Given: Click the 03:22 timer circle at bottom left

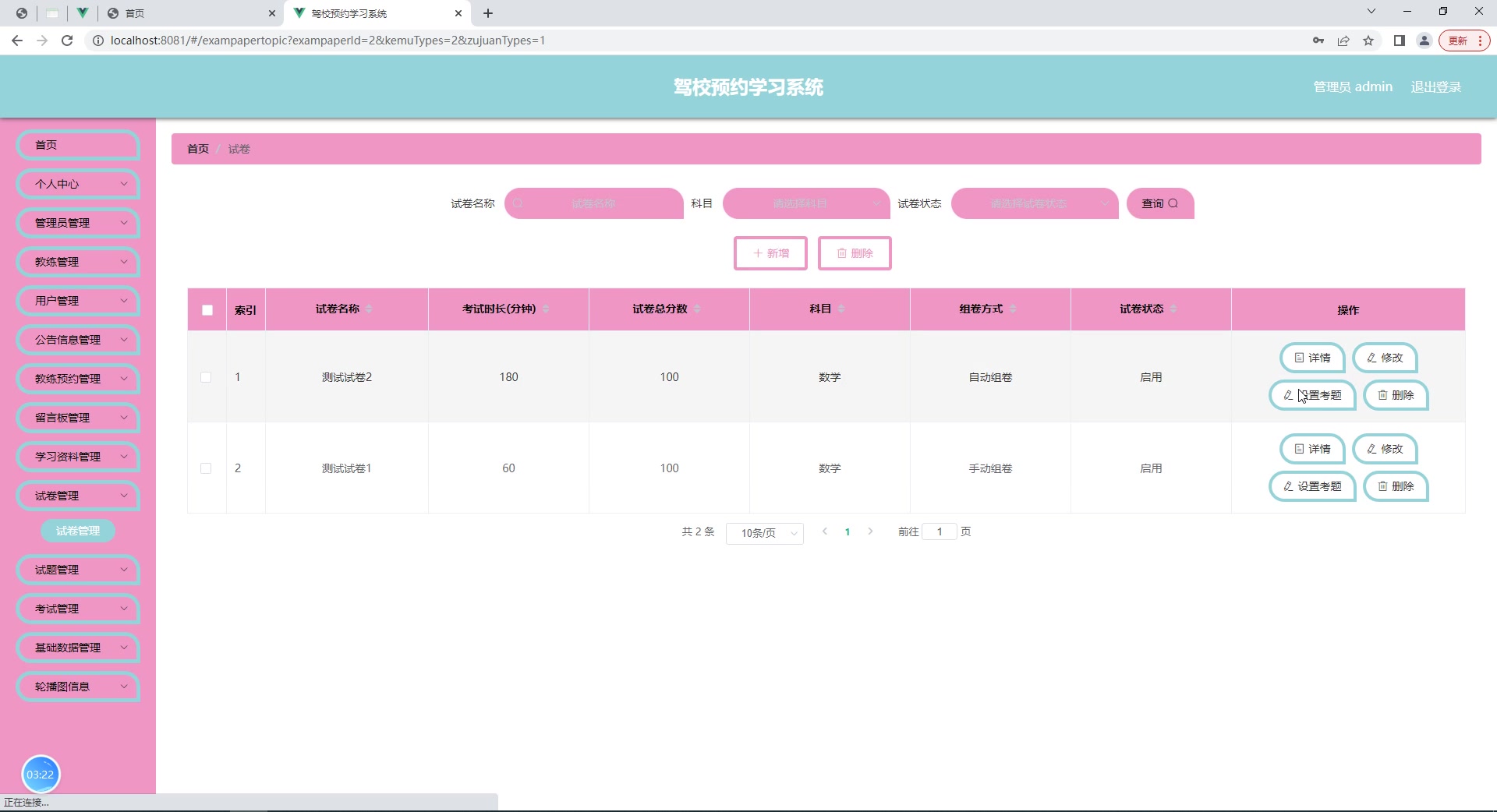Looking at the screenshot, I should point(41,775).
